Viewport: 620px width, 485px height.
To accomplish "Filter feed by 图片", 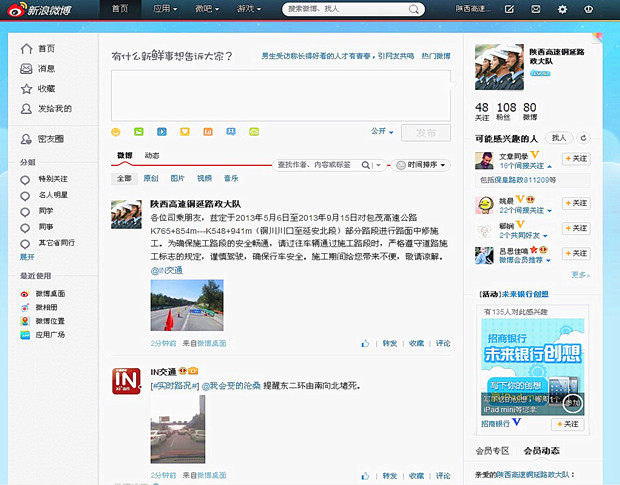I will (177, 178).
